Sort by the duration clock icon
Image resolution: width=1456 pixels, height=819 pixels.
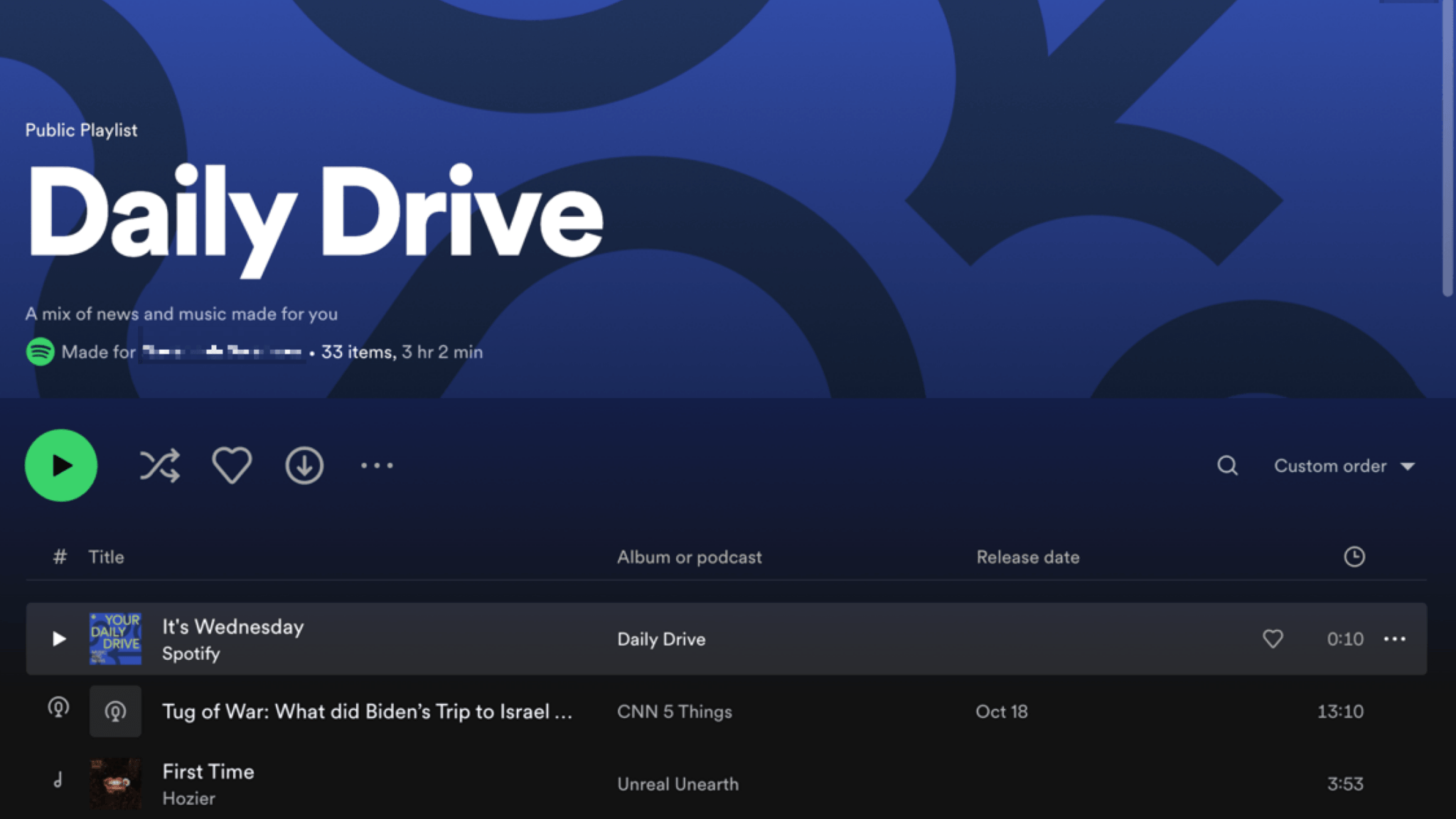(x=1354, y=557)
